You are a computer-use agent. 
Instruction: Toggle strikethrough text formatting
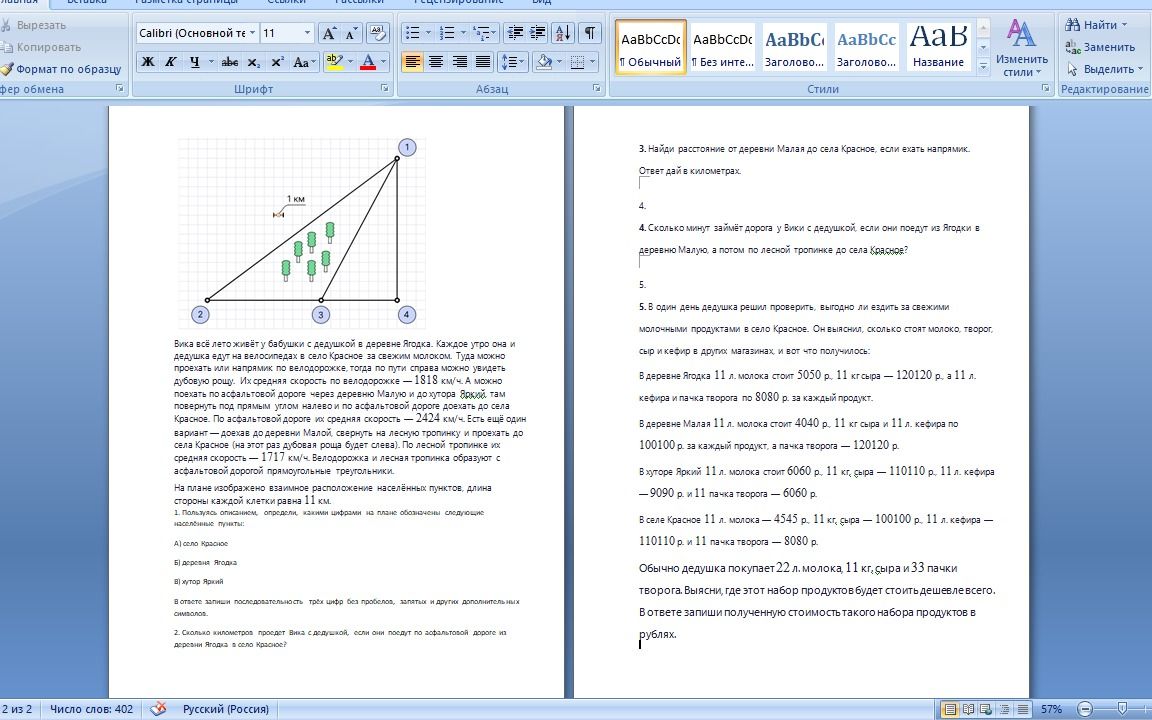(230, 62)
